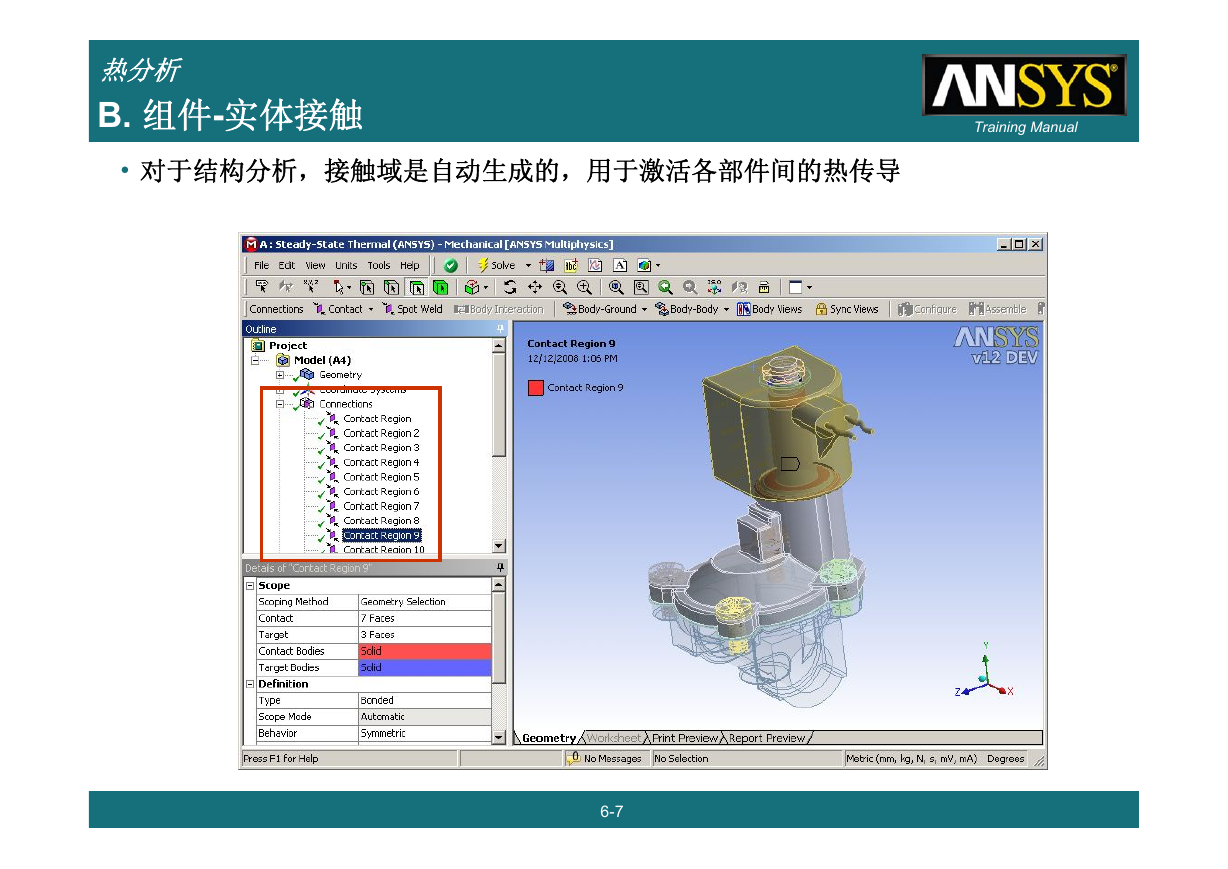The image size is (1228, 869).
Task: Click the Connections toolbar label
Action: coord(276,309)
